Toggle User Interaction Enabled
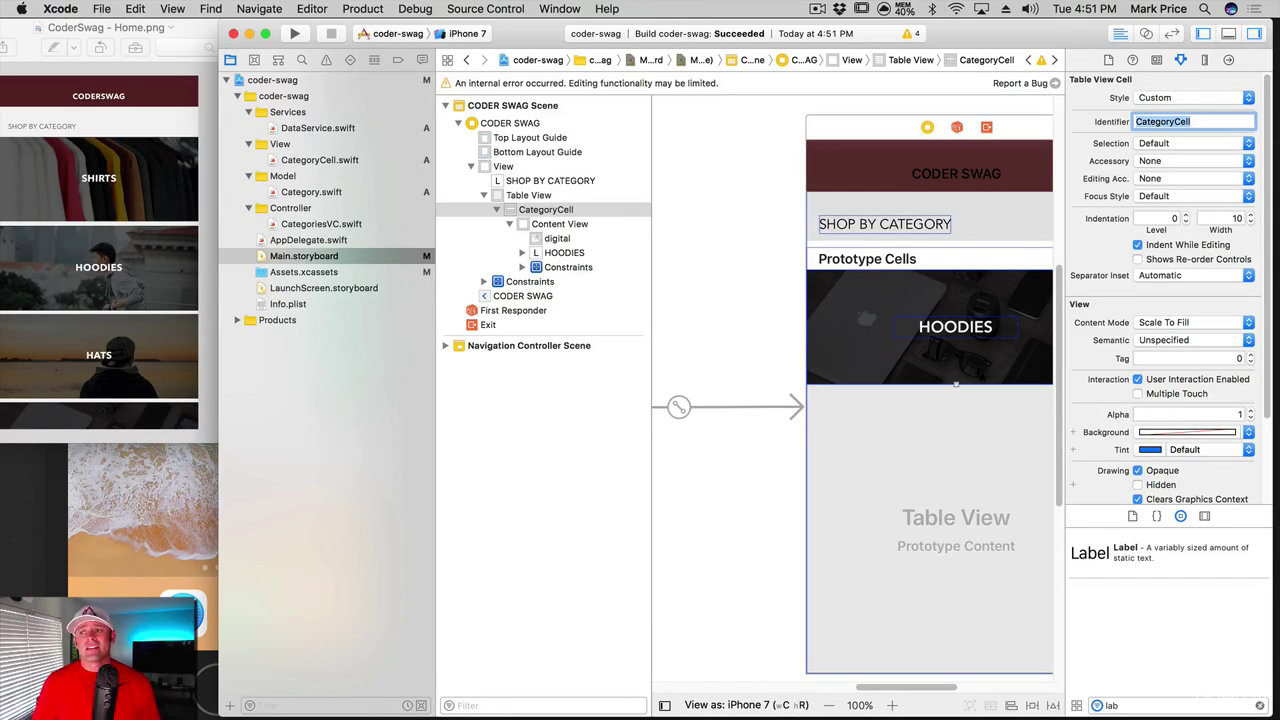 (1137, 379)
